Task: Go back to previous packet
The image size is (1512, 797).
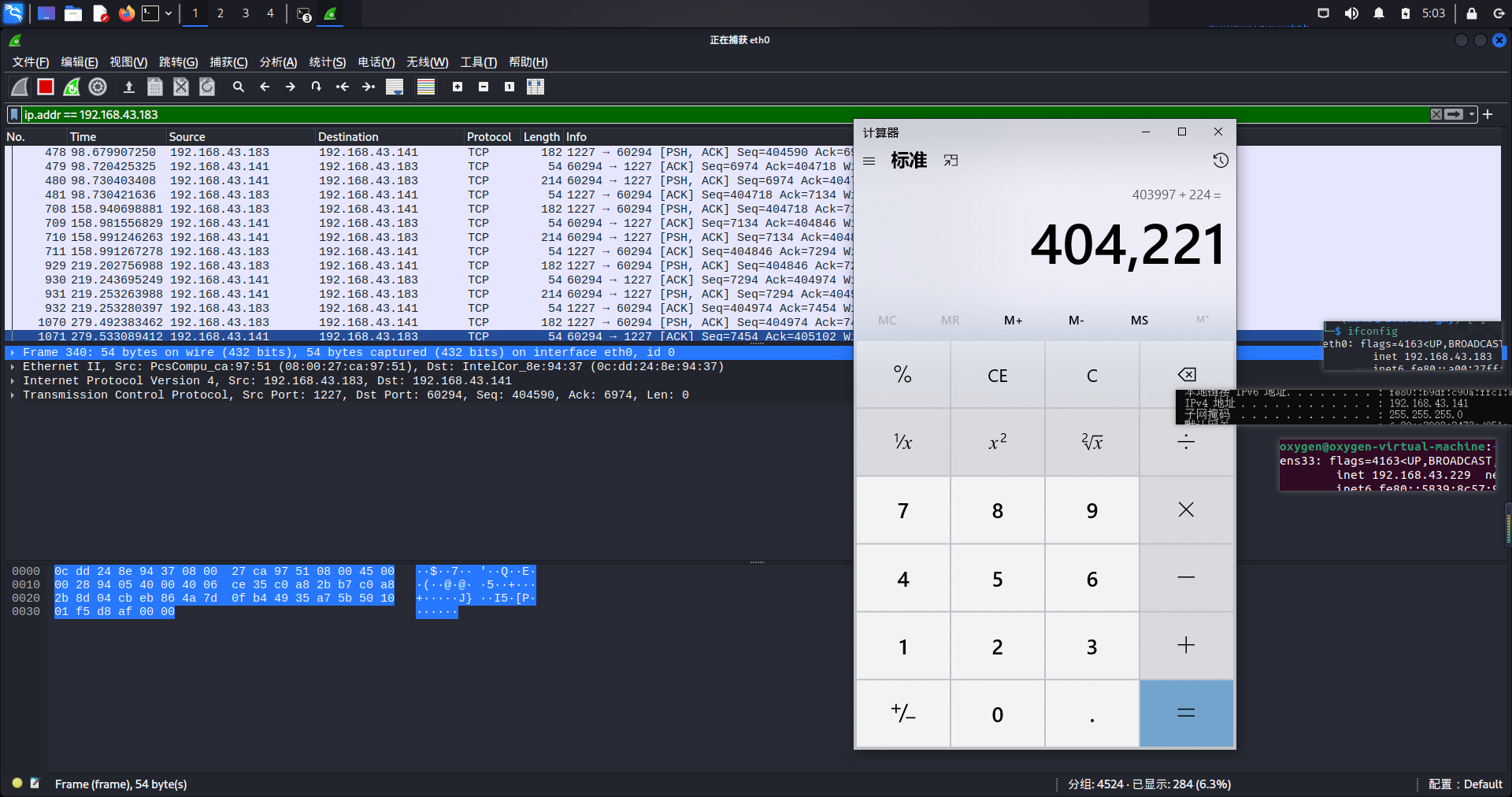Action: [265, 87]
